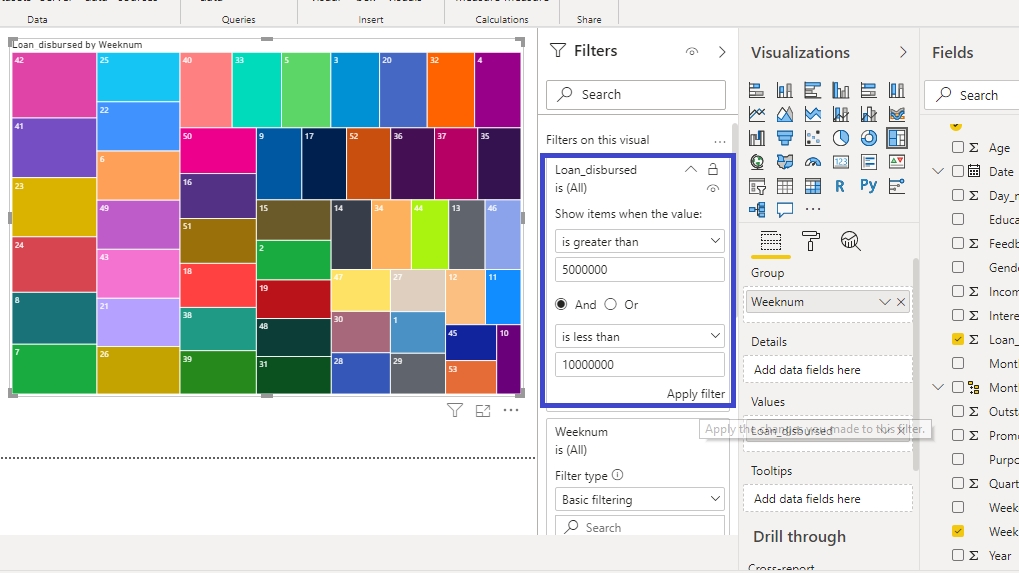Select the Or radio button
The height and width of the screenshot is (573, 1019).
click(x=611, y=304)
